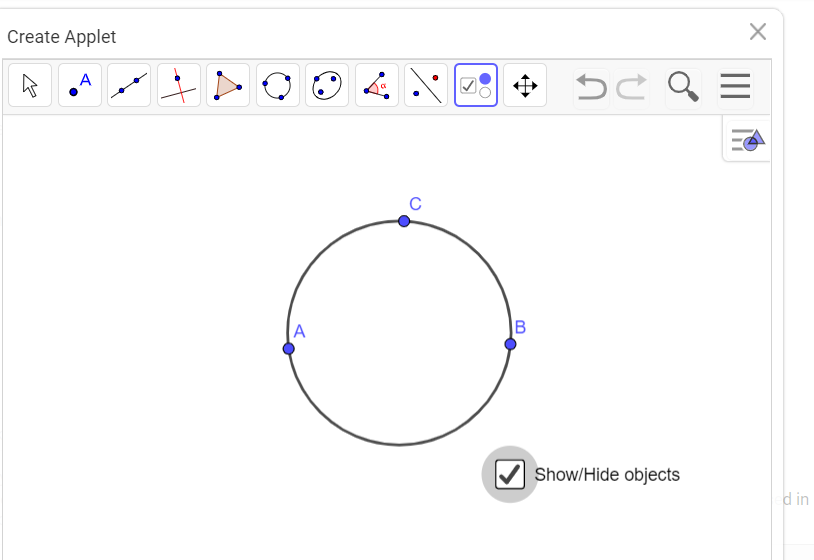Viewport: 814px width, 560px height.
Task: Select the Move arrow tool
Action: click(x=30, y=85)
